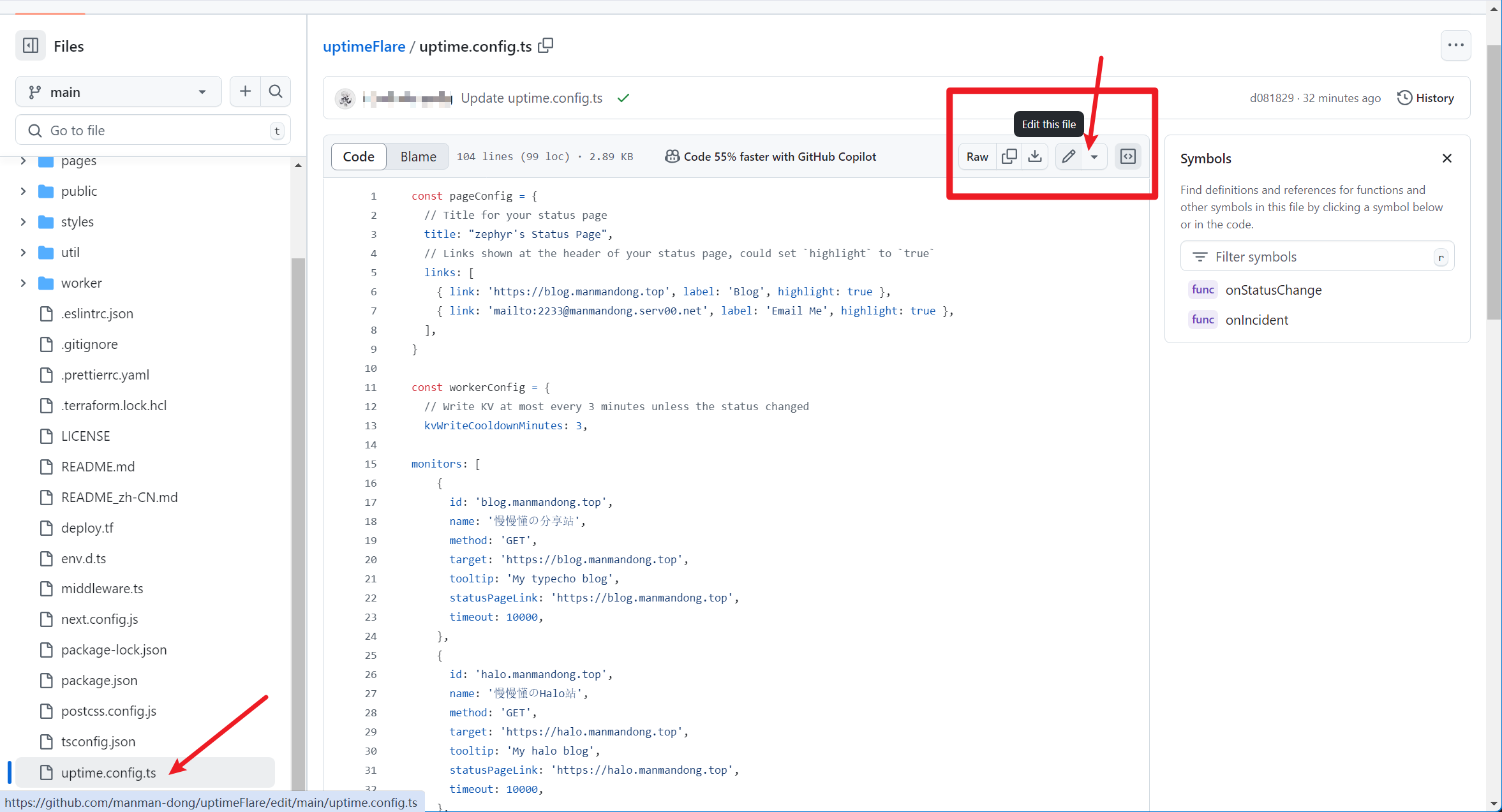Close the Symbols panel
The image size is (1502, 812).
tap(1447, 158)
